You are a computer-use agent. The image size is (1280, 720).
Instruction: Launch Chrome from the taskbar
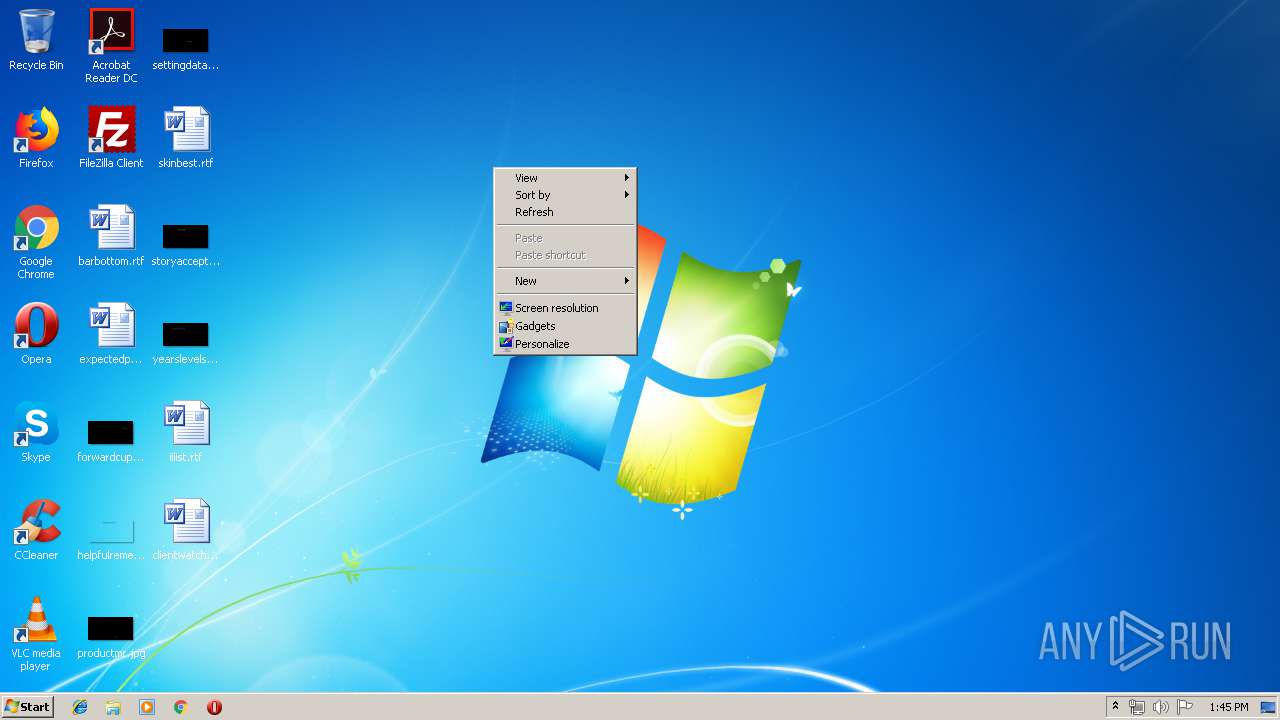click(x=181, y=707)
